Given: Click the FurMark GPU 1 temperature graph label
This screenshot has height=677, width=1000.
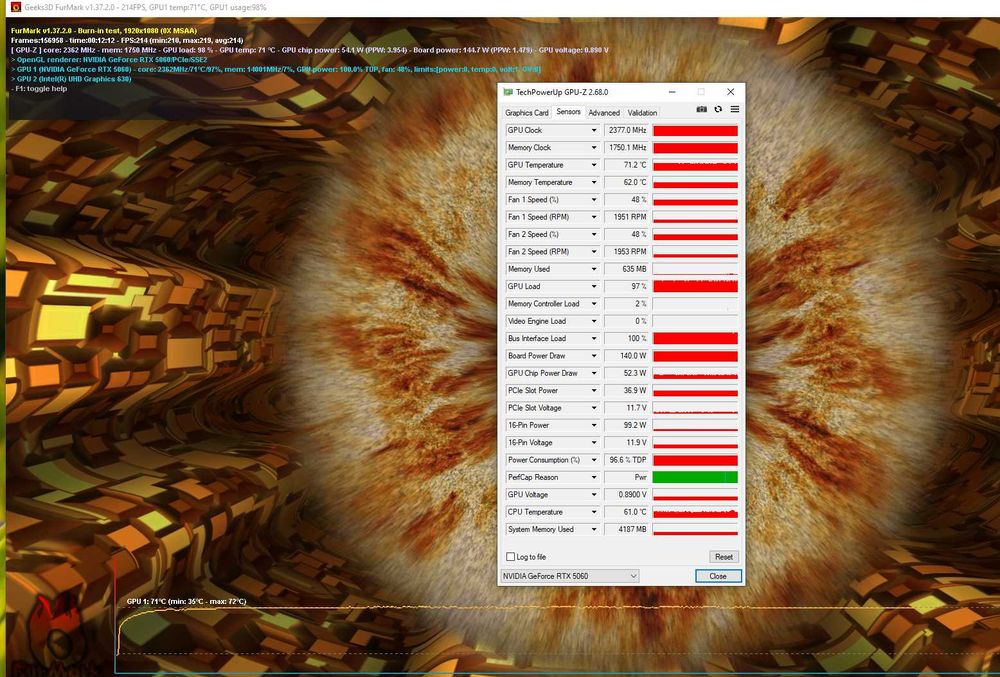Looking at the screenshot, I should (x=186, y=602).
